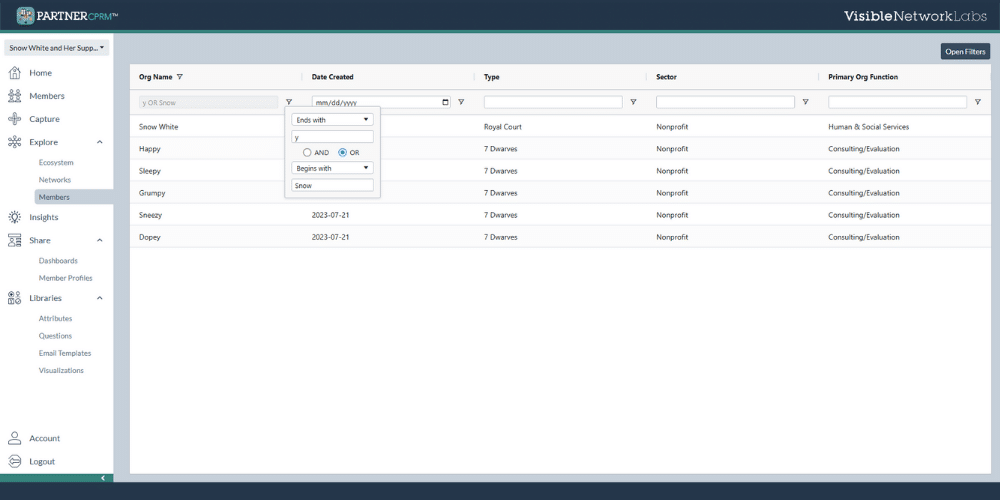Click the Open Filters button
The width and height of the screenshot is (1000, 500).
965,51
